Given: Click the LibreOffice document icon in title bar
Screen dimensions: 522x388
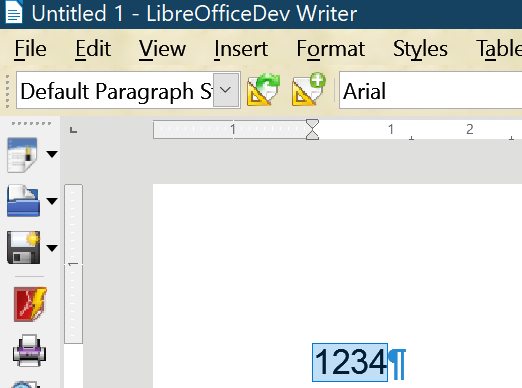Looking at the screenshot, I should pyautogui.click(x=14, y=12).
